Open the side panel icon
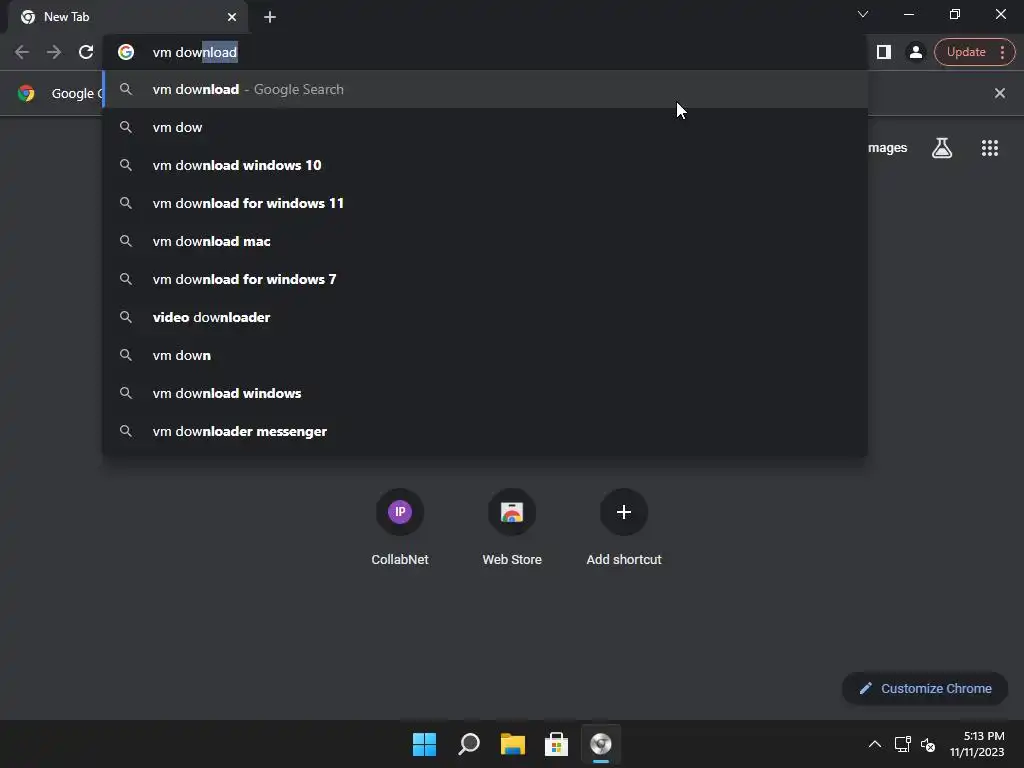Screen dimensions: 1024x768 coord(884,52)
